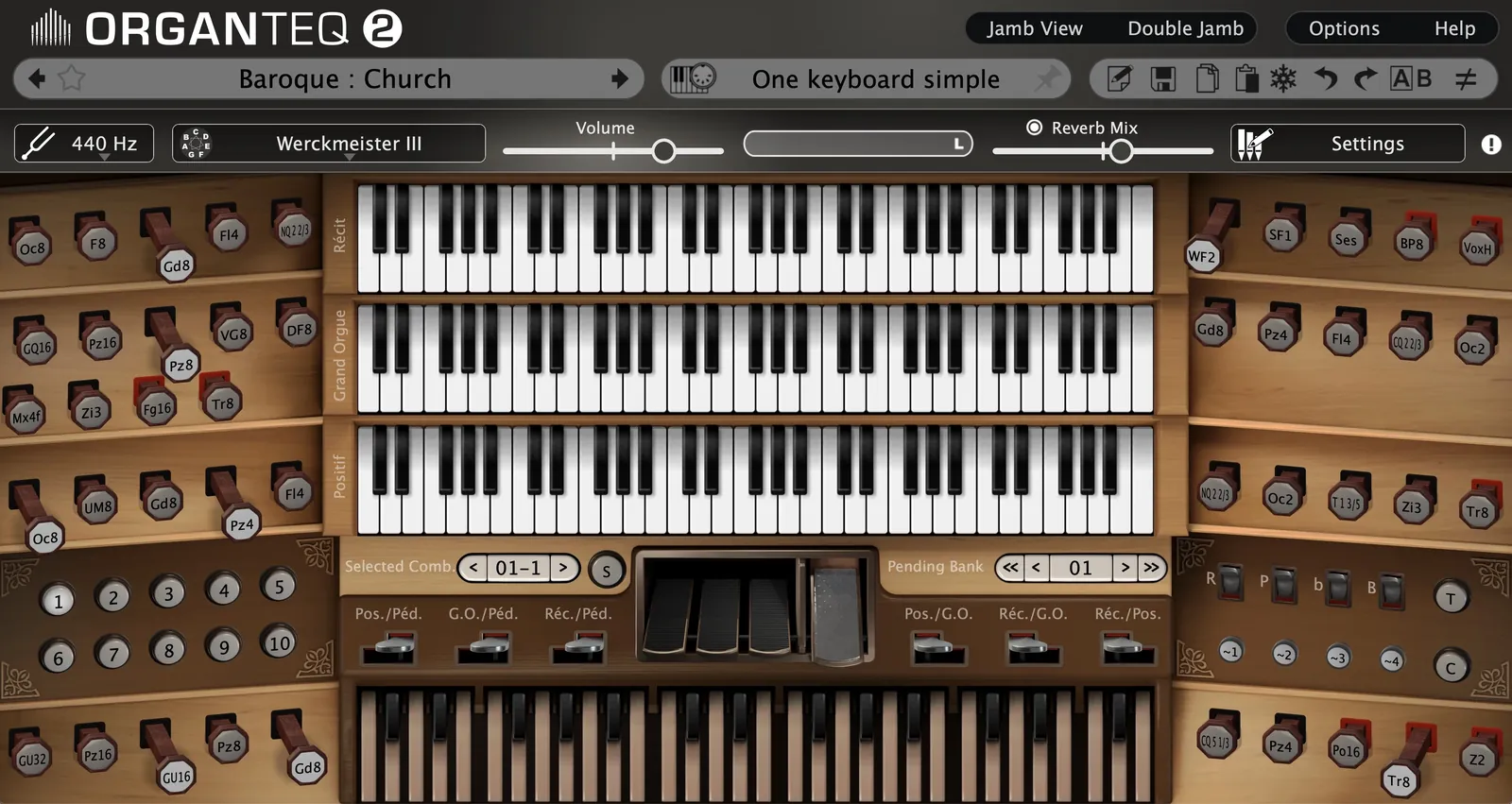
Task: Step to next selected combination
Action: coord(563,568)
